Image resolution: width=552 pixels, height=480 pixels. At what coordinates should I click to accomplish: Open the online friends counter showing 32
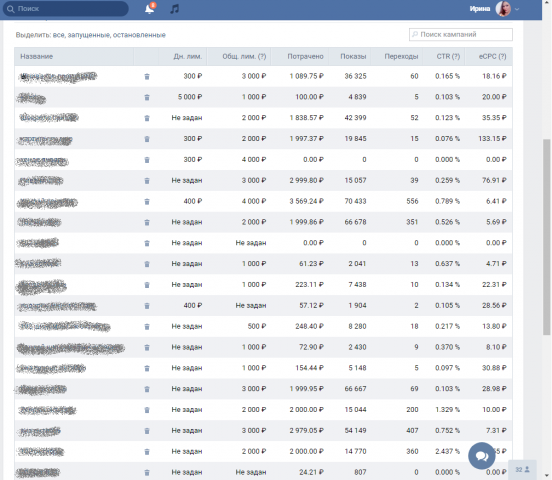point(522,469)
